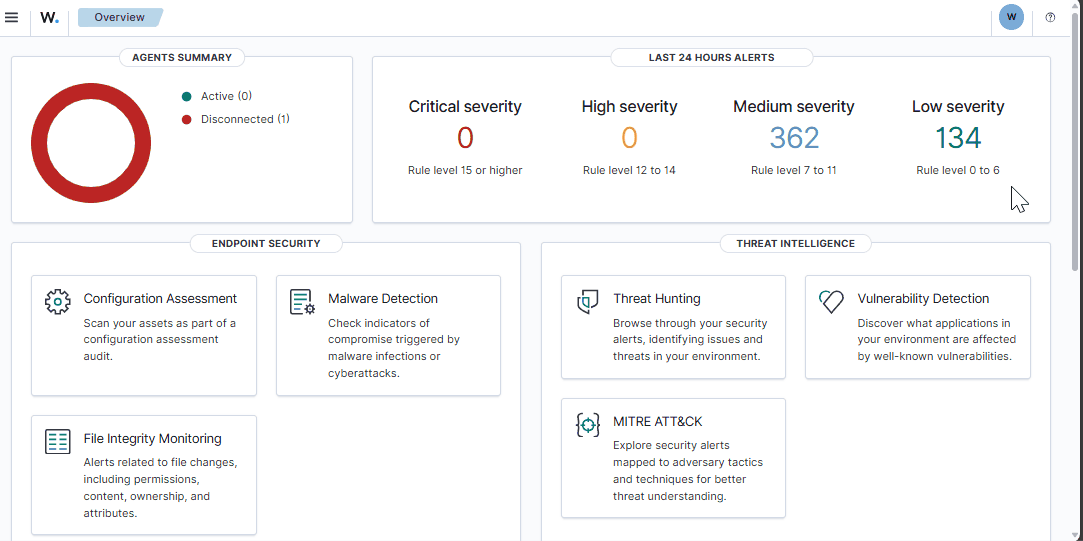Click text 'Rule level 15 or higher'
This screenshot has height=541, width=1083.
click(x=465, y=170)
